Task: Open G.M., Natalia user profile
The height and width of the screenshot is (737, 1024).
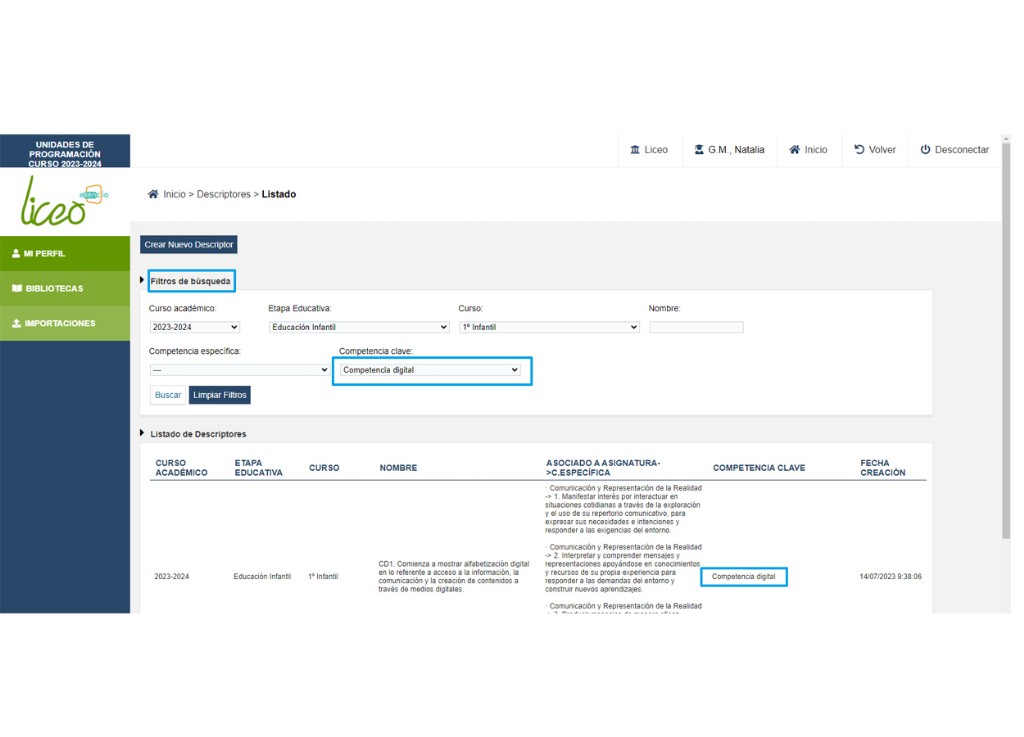Action: click(729, 150)
